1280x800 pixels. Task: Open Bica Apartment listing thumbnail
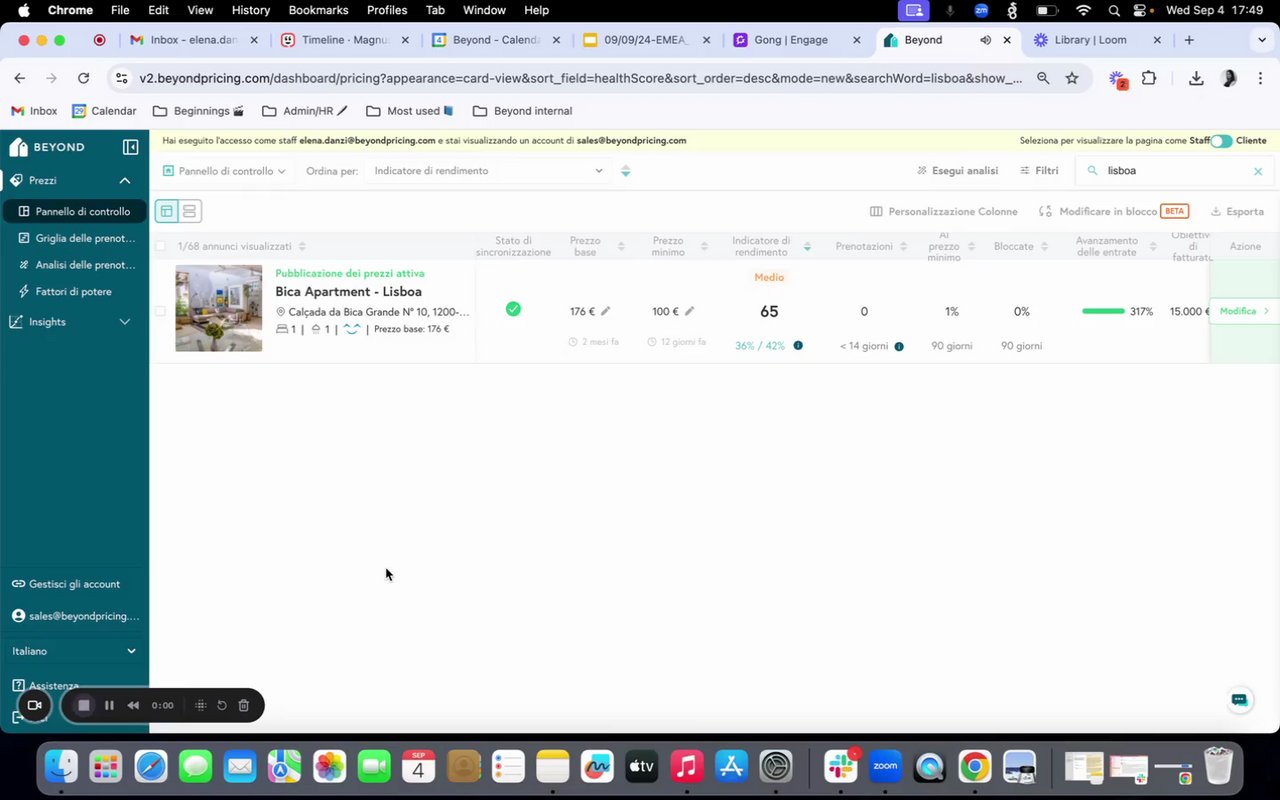click(x=219, y=308)
